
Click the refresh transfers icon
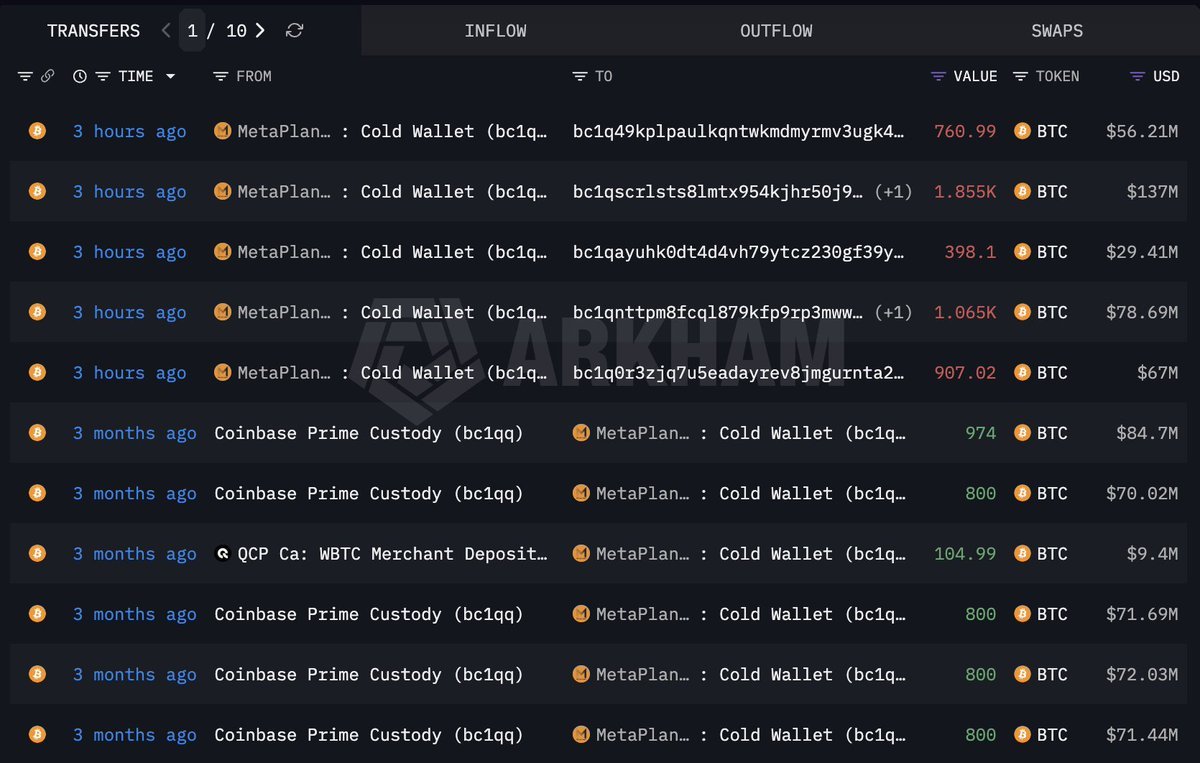(x=294, y=30)
